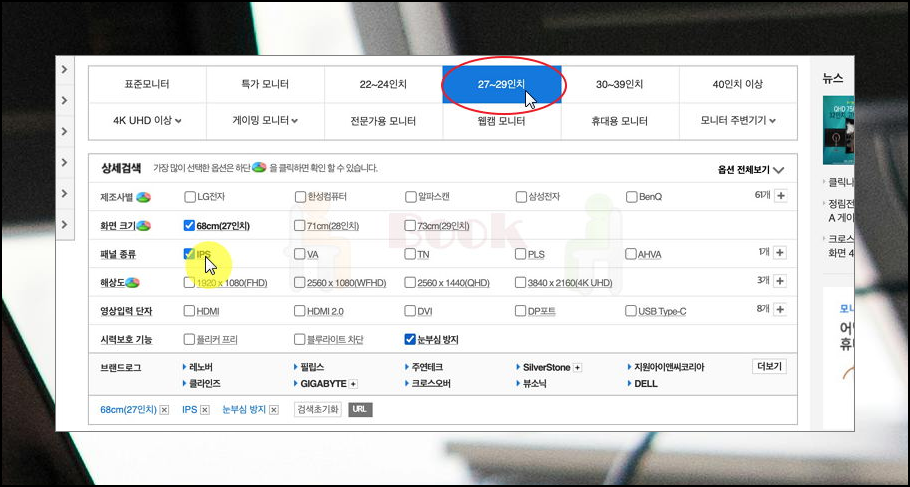910x487 pixels.
Task: Expand more resolutions with 3개 plus
Action: pos(780,281)
